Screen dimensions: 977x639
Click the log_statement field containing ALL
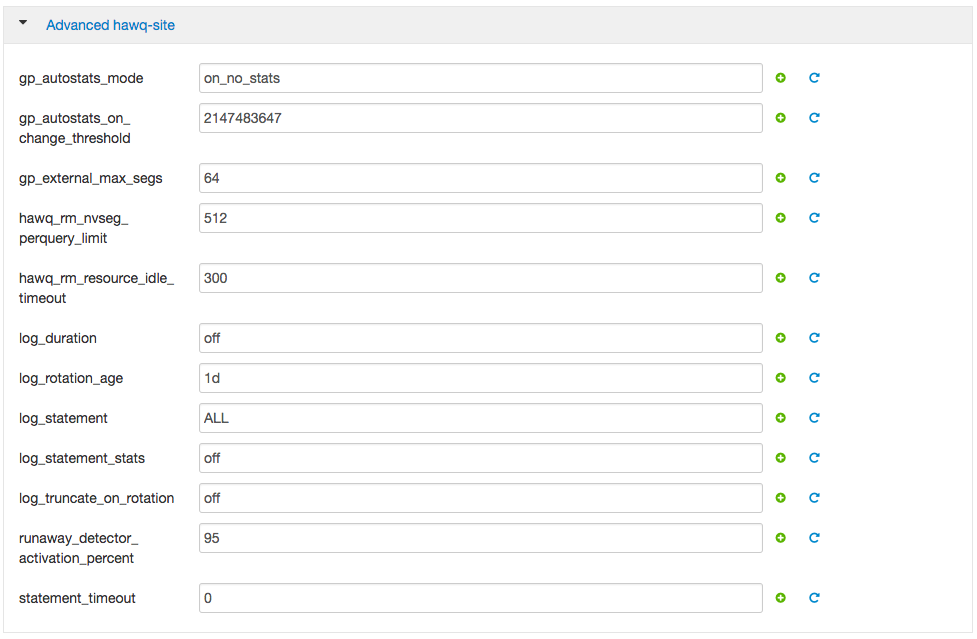click(480, 418)
